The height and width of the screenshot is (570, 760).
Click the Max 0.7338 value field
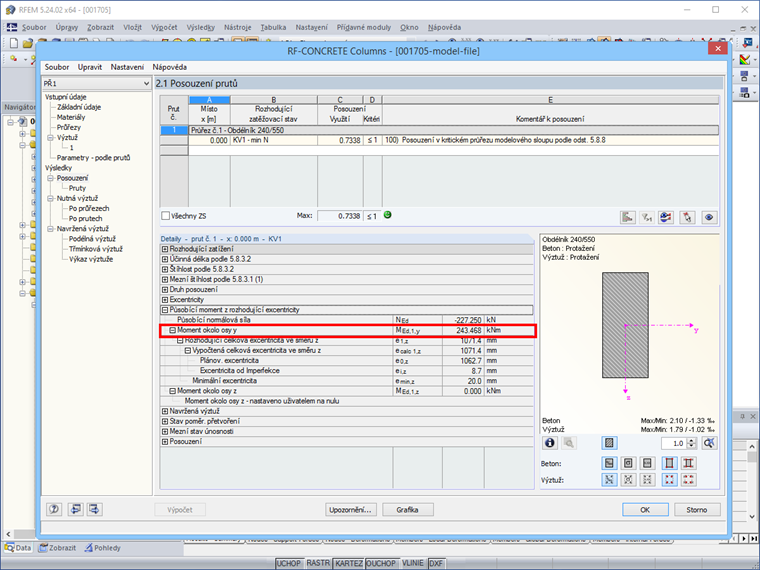tap(340, 216)
